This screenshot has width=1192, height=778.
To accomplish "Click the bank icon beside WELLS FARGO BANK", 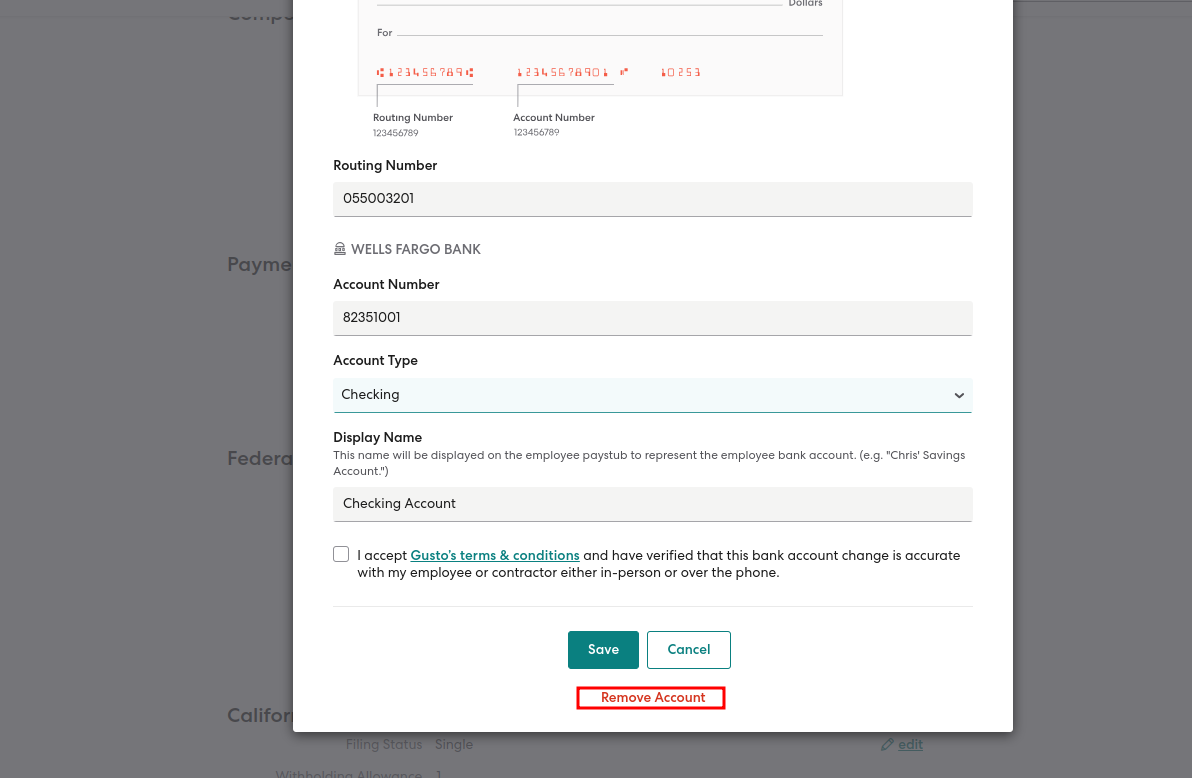I will 340,249.
